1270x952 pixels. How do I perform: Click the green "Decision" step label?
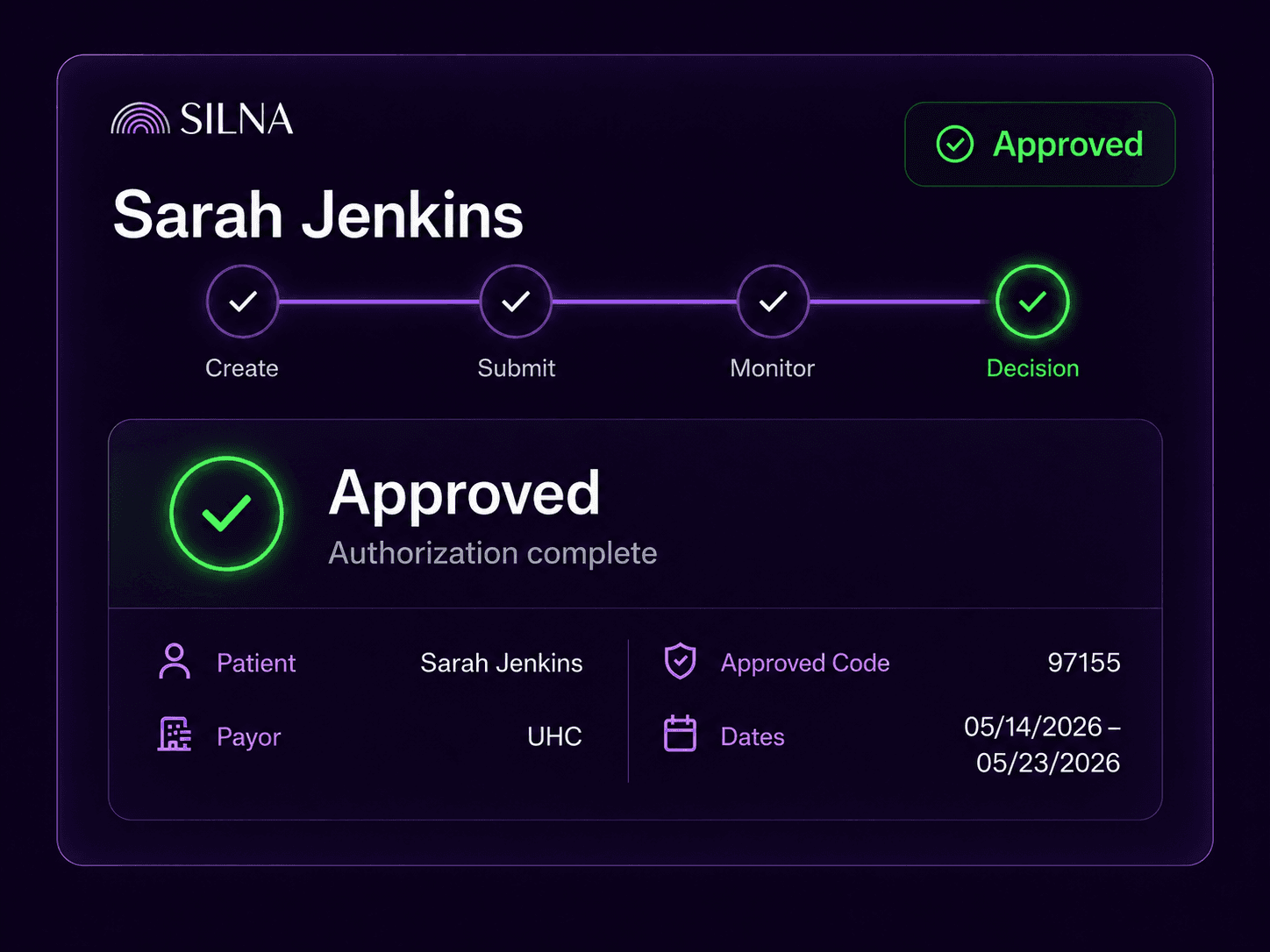click(1033, 368)
